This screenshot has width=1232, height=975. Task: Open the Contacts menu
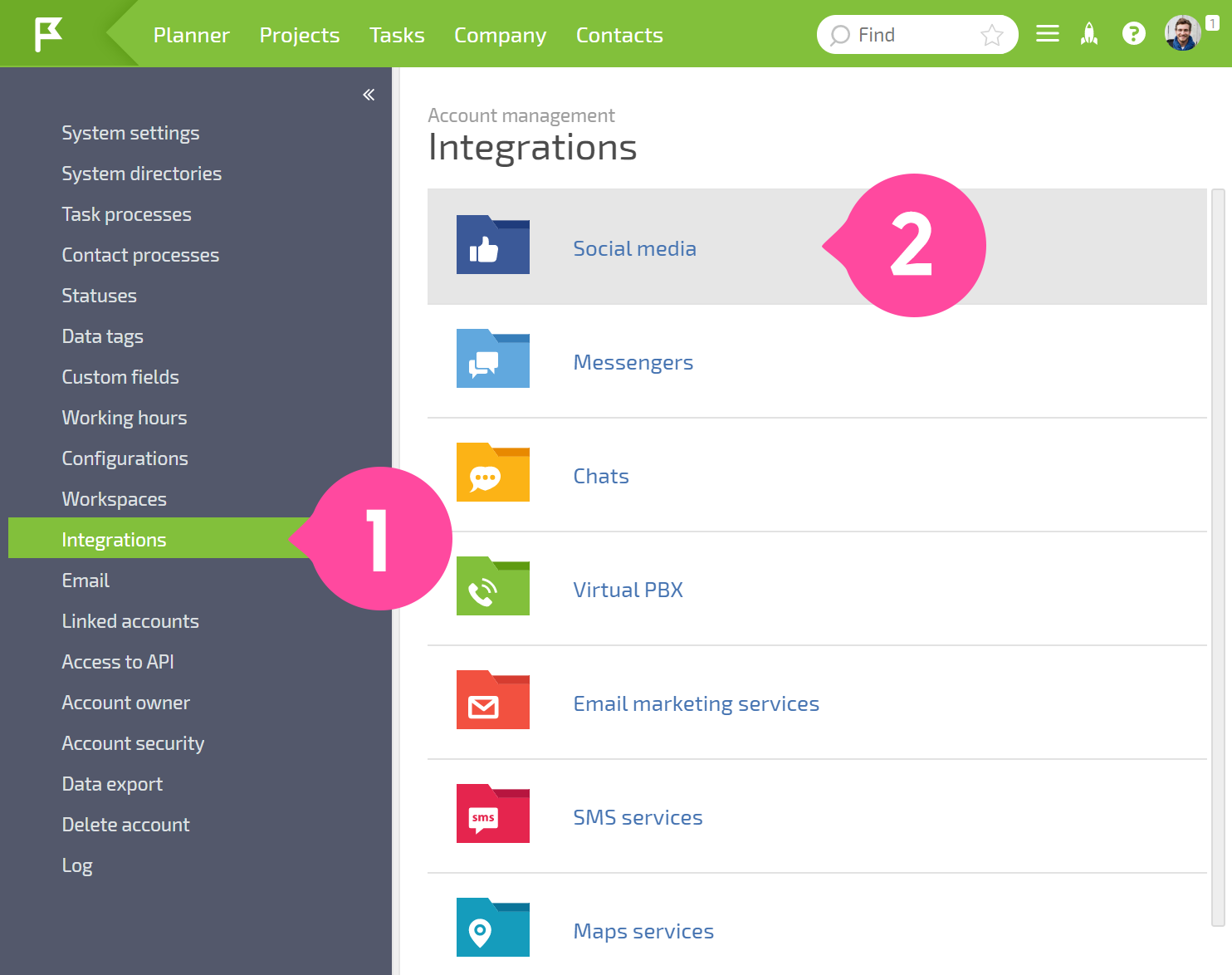619,36
